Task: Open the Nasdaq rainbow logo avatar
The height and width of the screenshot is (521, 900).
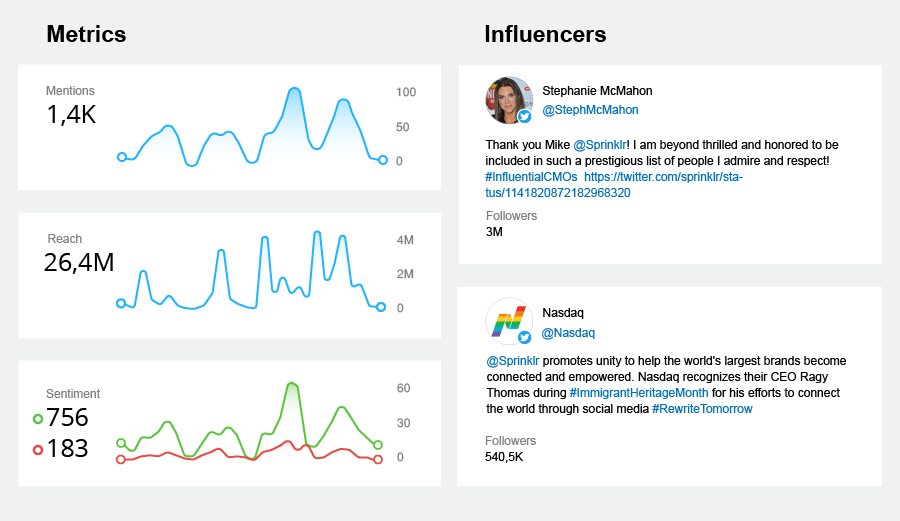Action: (509, 321)
